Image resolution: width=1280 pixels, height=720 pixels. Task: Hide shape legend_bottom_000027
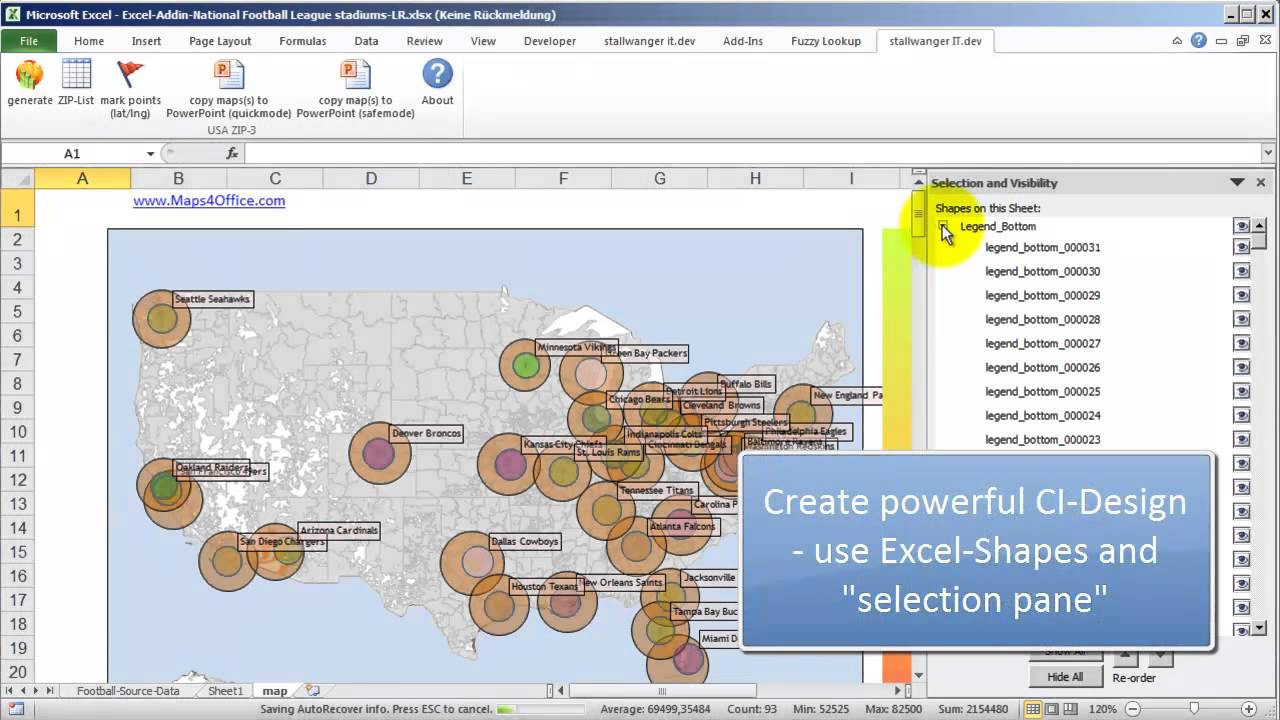(x=1242, y=343)
